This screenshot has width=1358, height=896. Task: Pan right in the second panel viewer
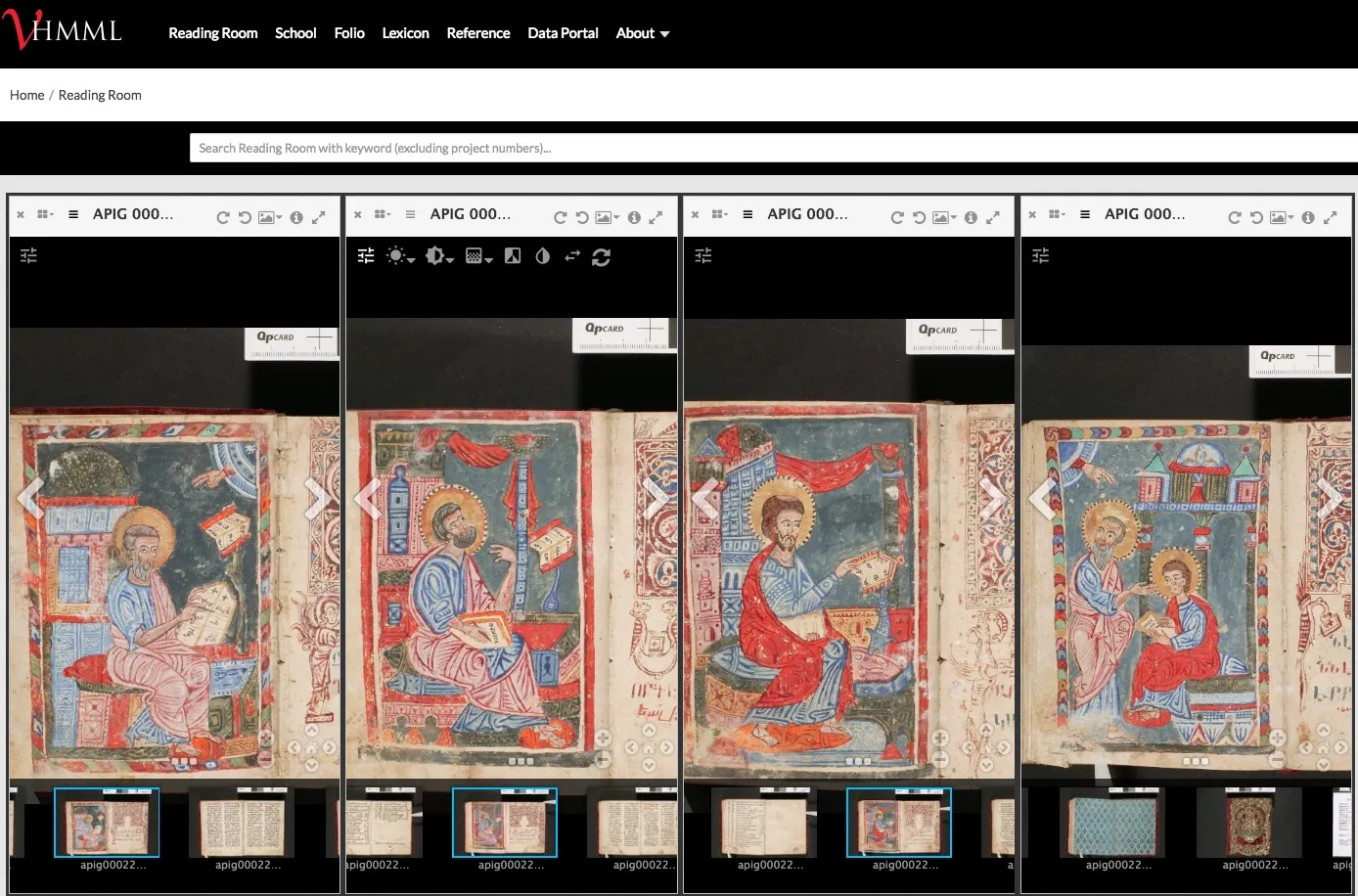coord(666,747)
